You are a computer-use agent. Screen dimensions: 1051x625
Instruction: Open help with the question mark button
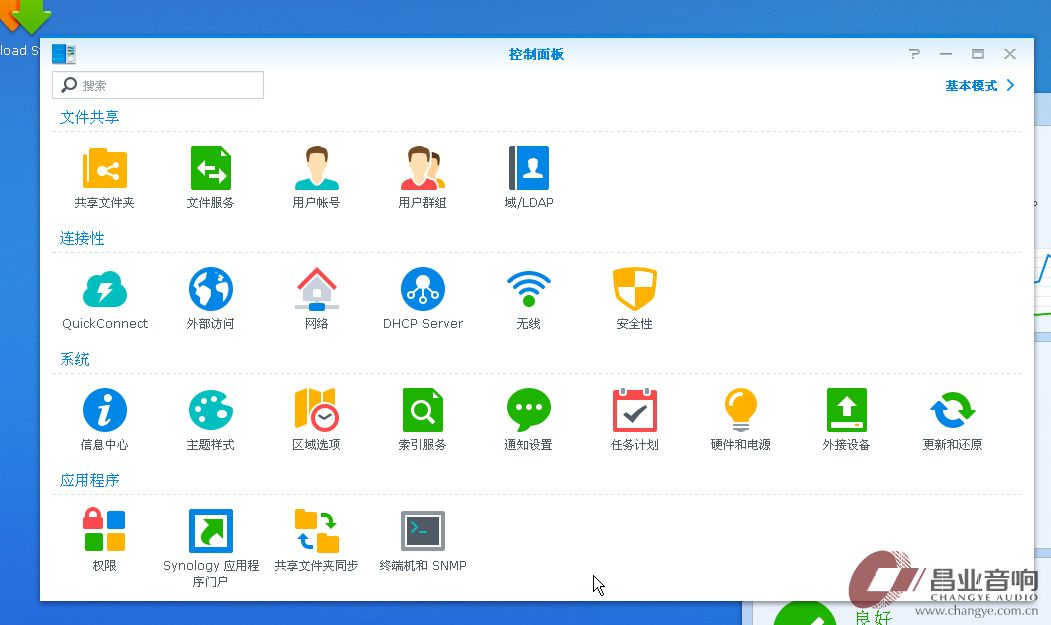pyautogui.click(x=914, y=54)
